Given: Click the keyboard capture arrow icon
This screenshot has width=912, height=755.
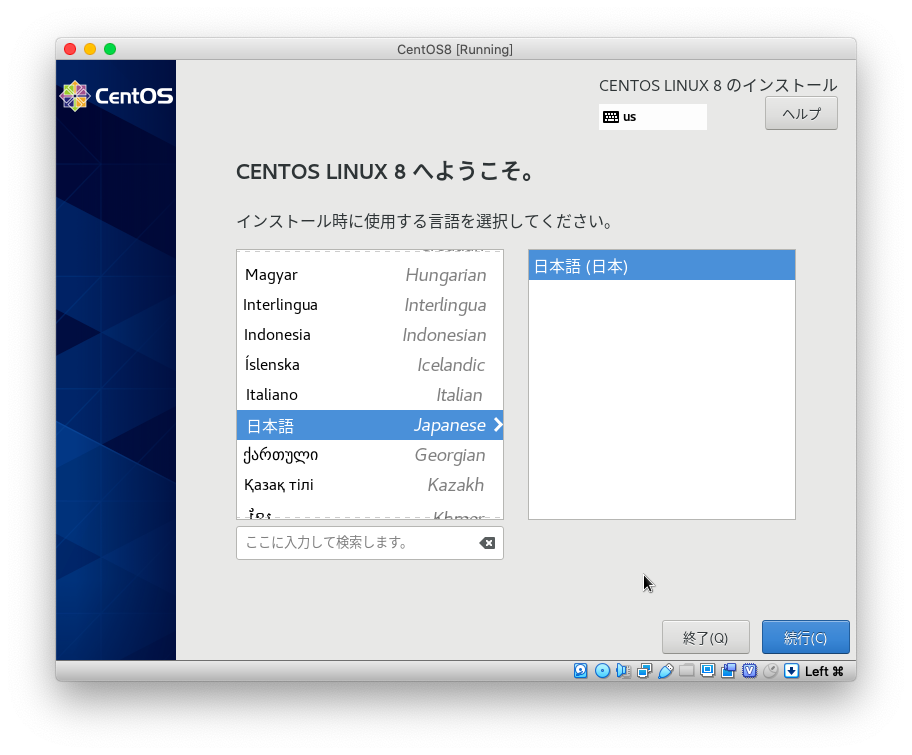Looking at the screenshot, I should 791,671.
